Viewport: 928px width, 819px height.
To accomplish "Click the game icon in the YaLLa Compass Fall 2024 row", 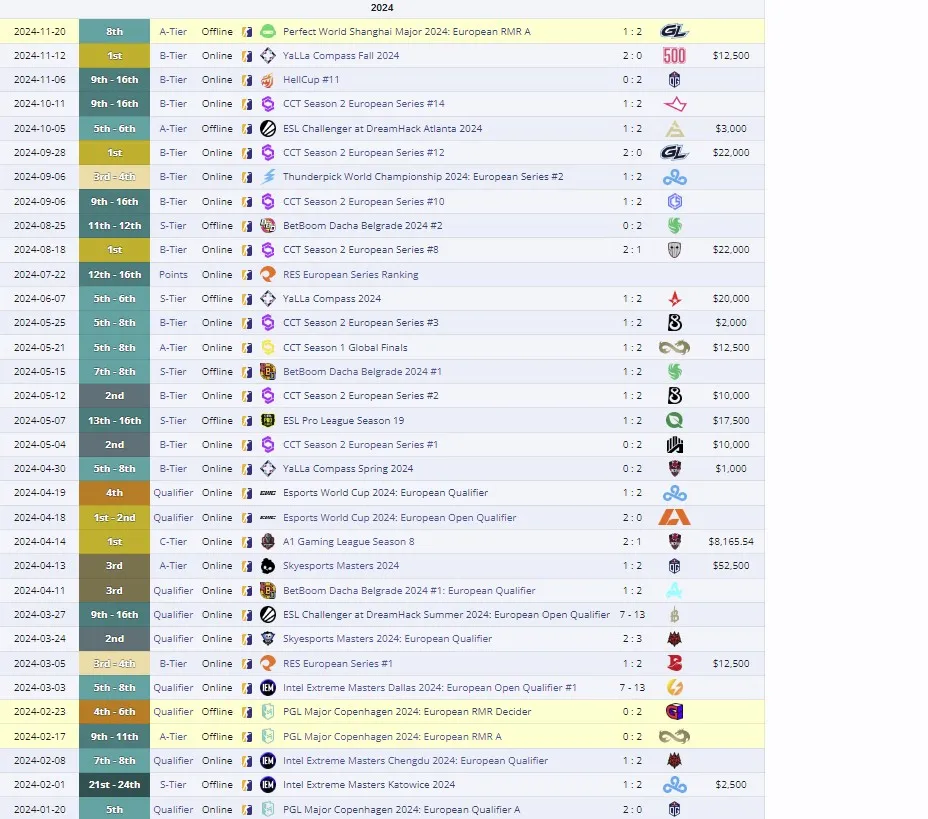I will click(x=247, y=56).
